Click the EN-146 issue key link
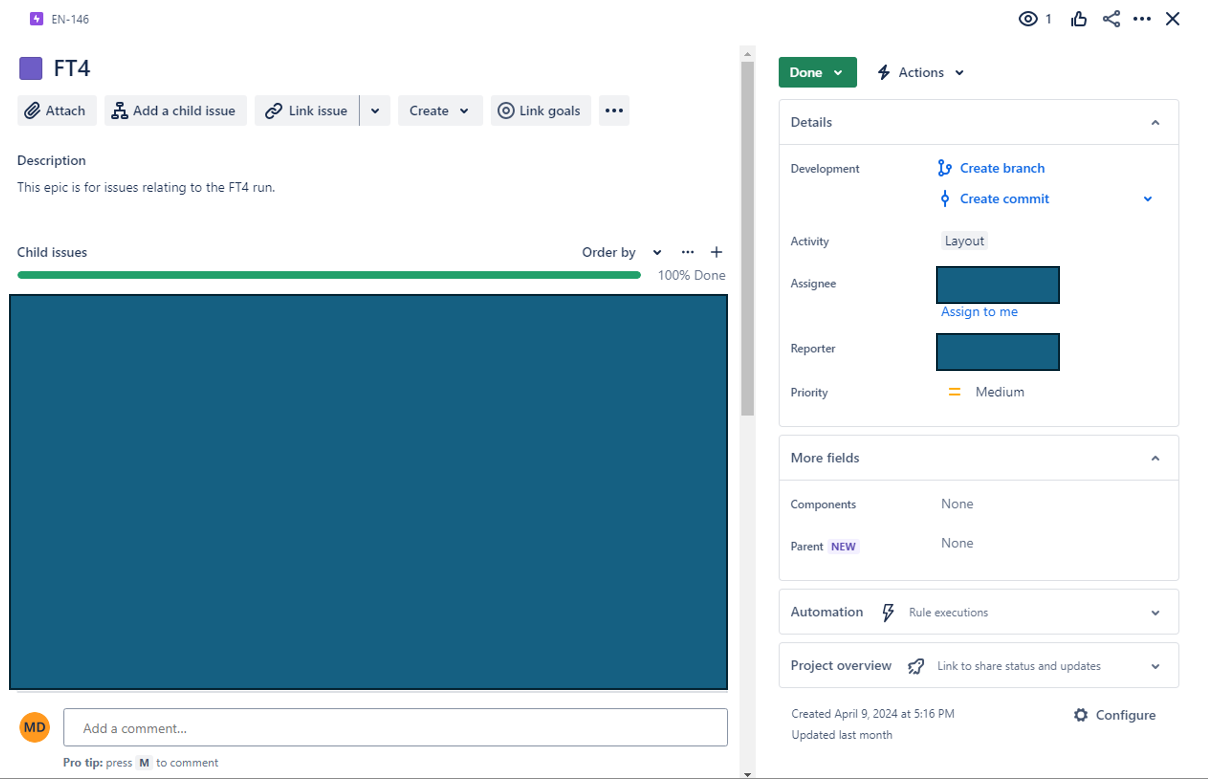The width and height of the screenshot is (1208, 779). coord(70,19)
